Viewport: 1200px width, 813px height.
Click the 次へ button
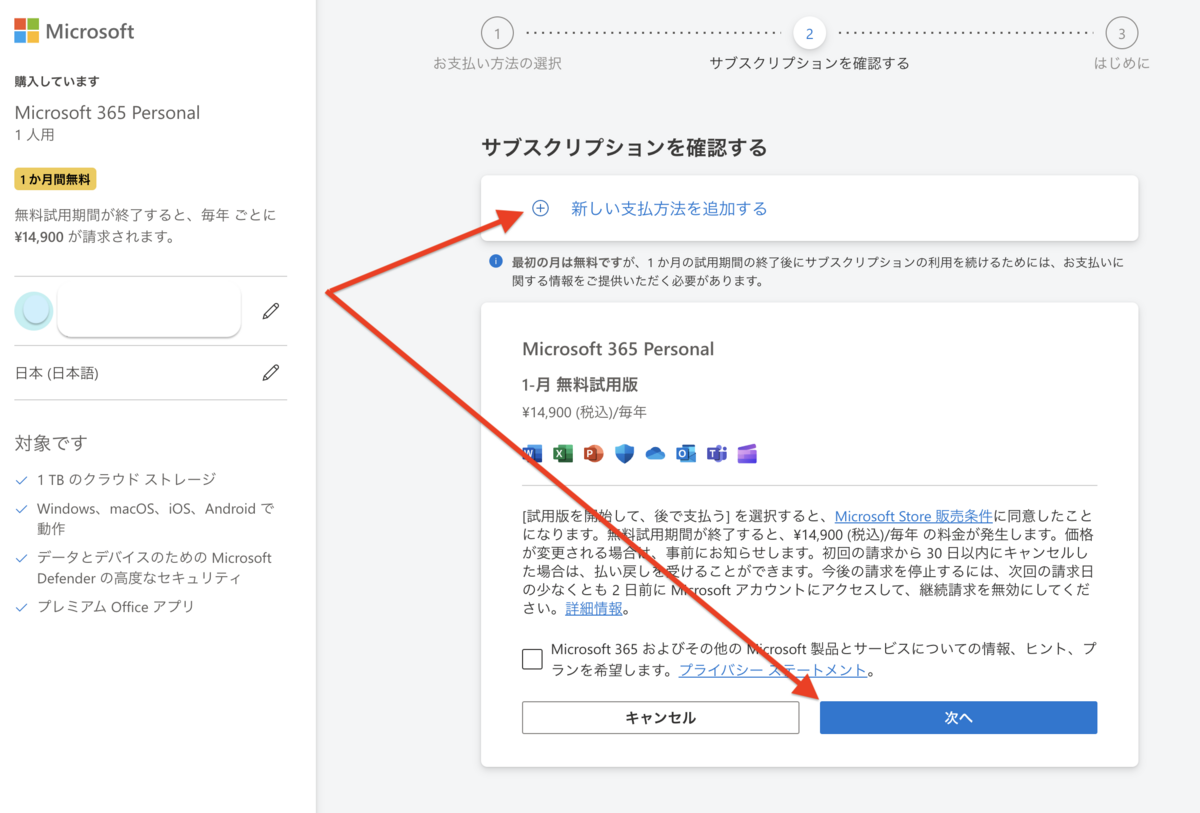[957, 717]
